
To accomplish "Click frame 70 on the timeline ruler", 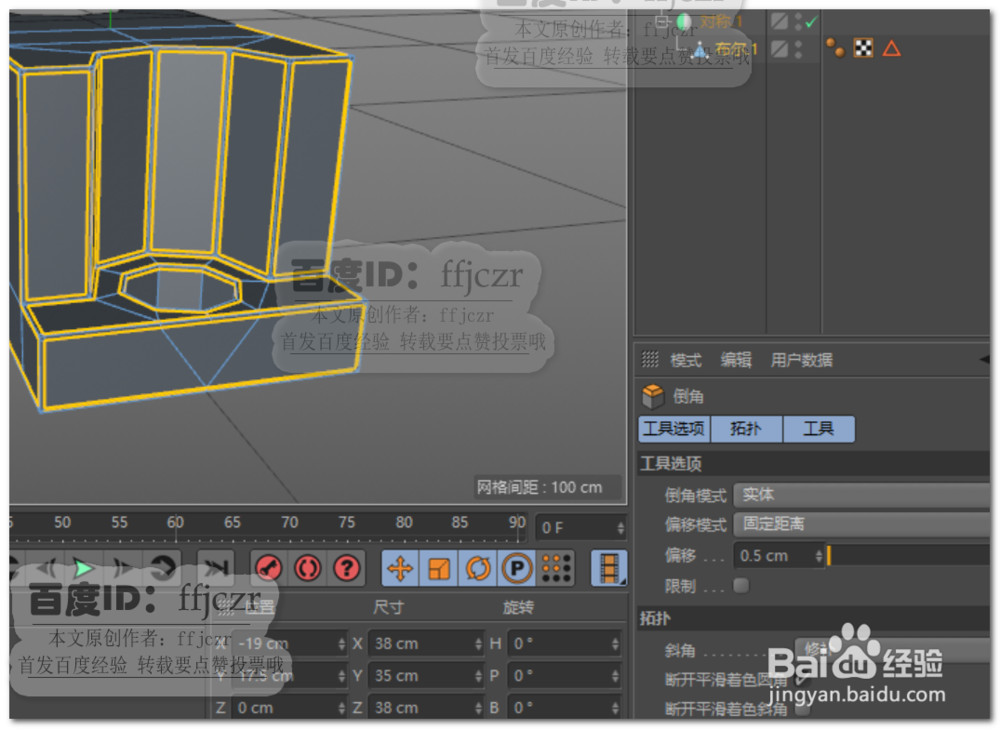I will click(x=290, y=522).
